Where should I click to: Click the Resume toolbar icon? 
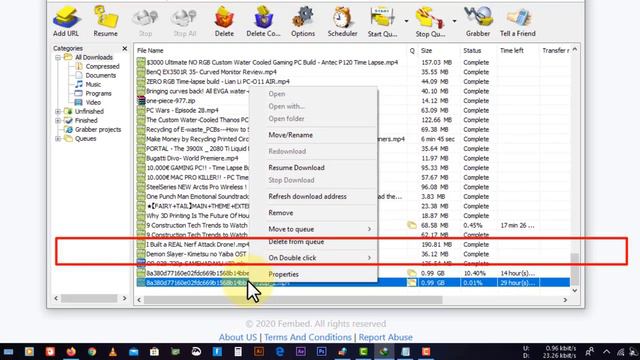coord(105,22)
